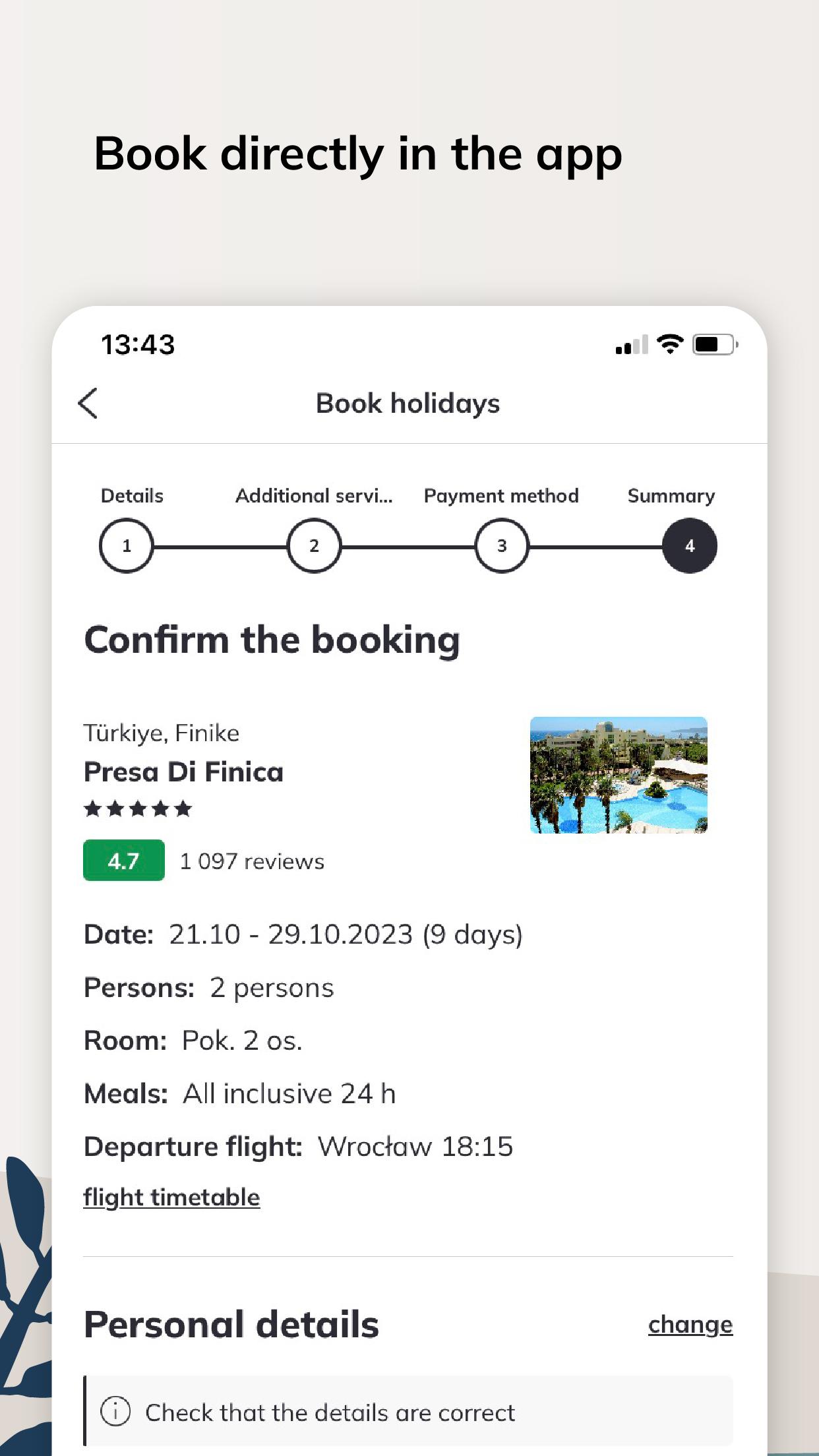Screen dimensions: 819x1456
Task: Click change link for Personal details
Action: tap(690, 1324)
